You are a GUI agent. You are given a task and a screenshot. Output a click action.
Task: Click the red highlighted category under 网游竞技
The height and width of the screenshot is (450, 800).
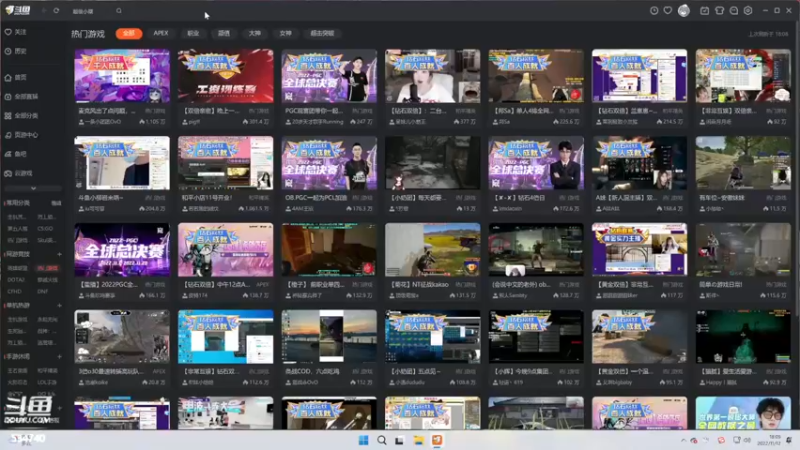coord(47,268)
